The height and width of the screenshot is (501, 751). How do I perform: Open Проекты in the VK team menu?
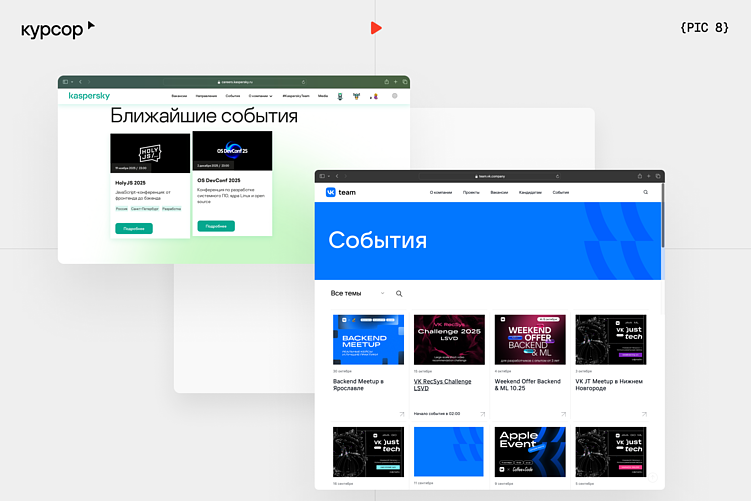click(x=471, y=193)
